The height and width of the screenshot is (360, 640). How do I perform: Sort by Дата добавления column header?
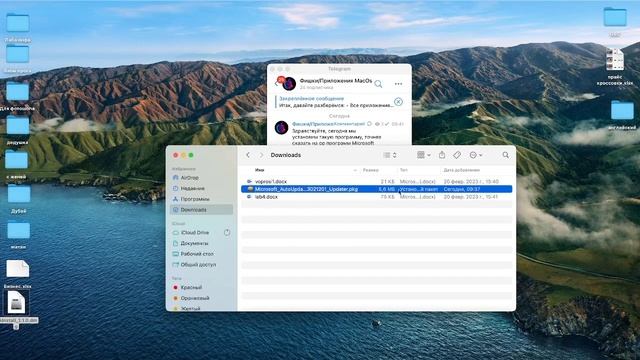click(x=462, y=170)
